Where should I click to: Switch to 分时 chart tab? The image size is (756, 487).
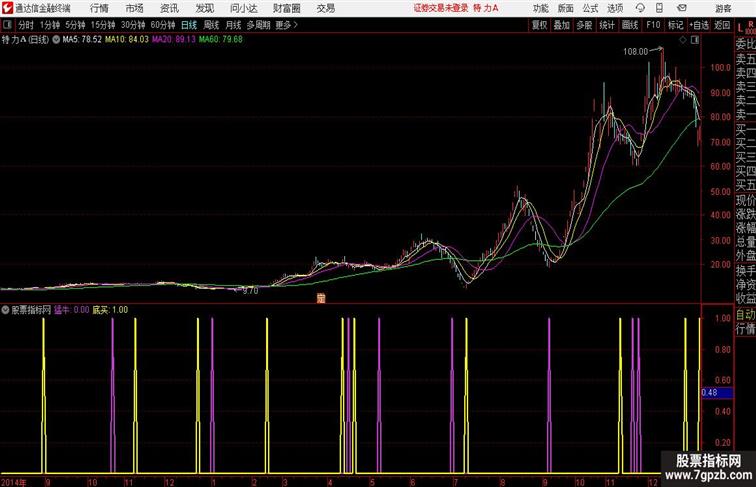coord(26,25)
